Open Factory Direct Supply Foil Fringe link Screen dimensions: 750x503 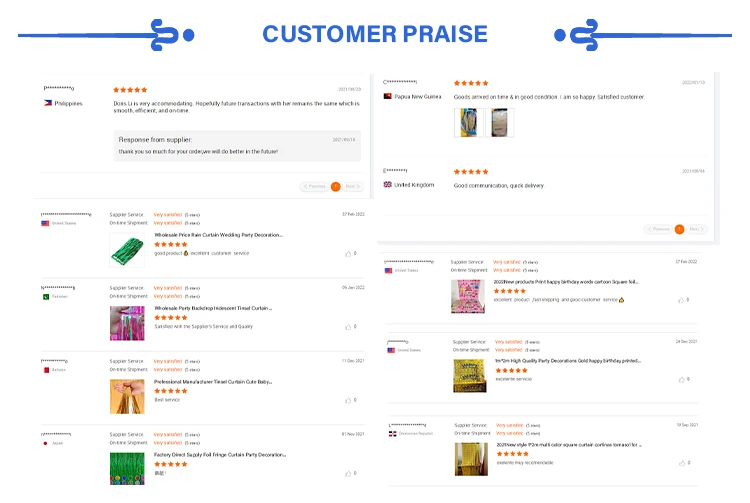[x=219, y=454]
